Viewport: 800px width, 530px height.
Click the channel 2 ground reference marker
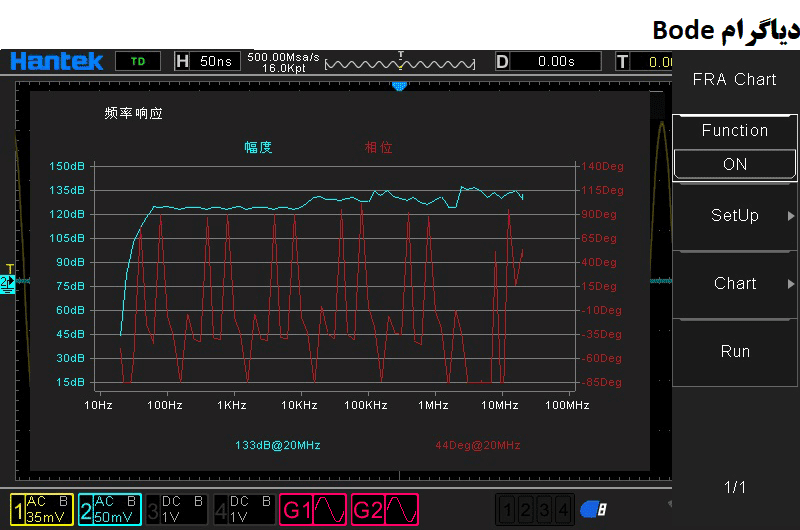click(8, 284)
